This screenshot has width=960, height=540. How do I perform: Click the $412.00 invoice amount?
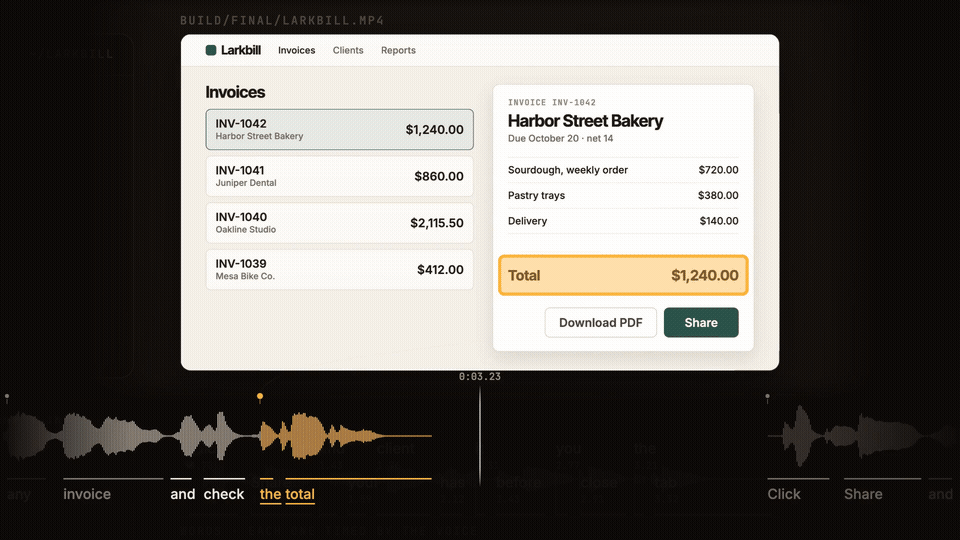[x=440, y=269]
